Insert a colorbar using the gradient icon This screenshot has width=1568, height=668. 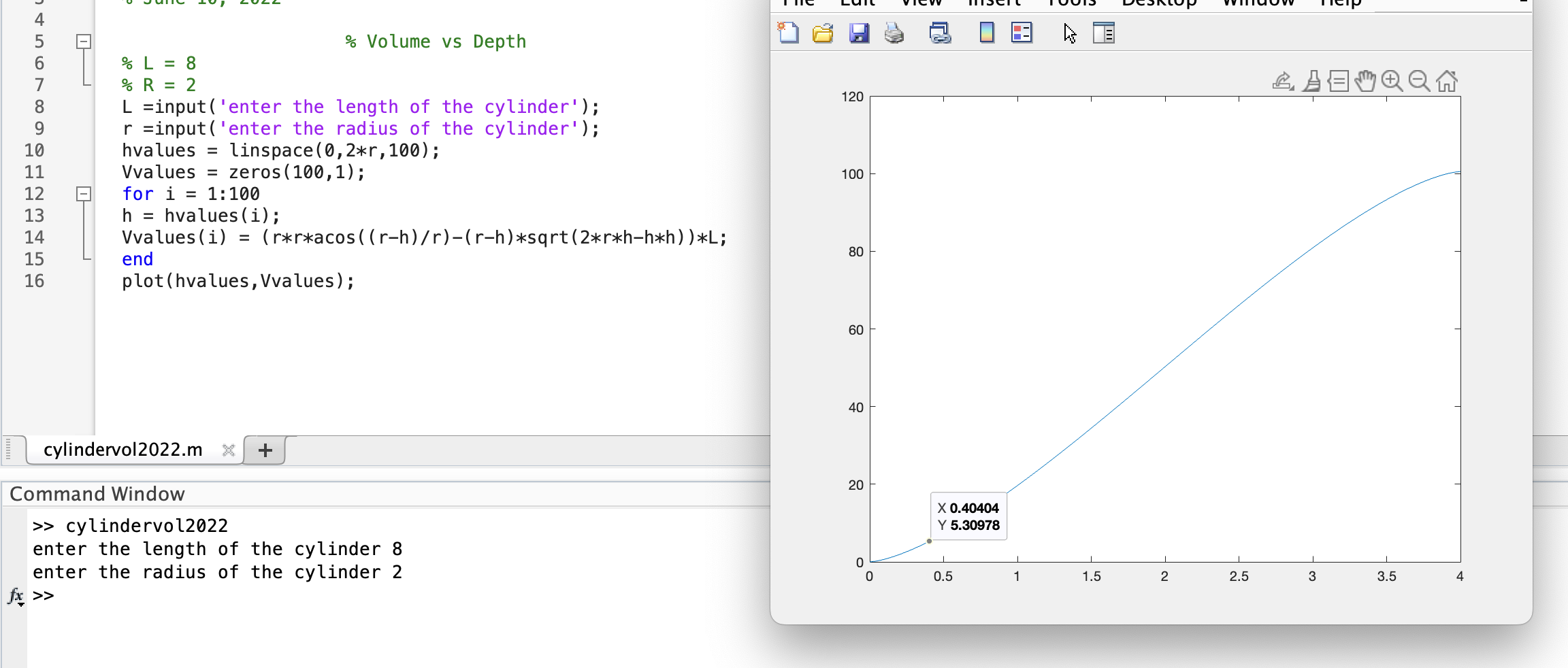pos(985,33)
